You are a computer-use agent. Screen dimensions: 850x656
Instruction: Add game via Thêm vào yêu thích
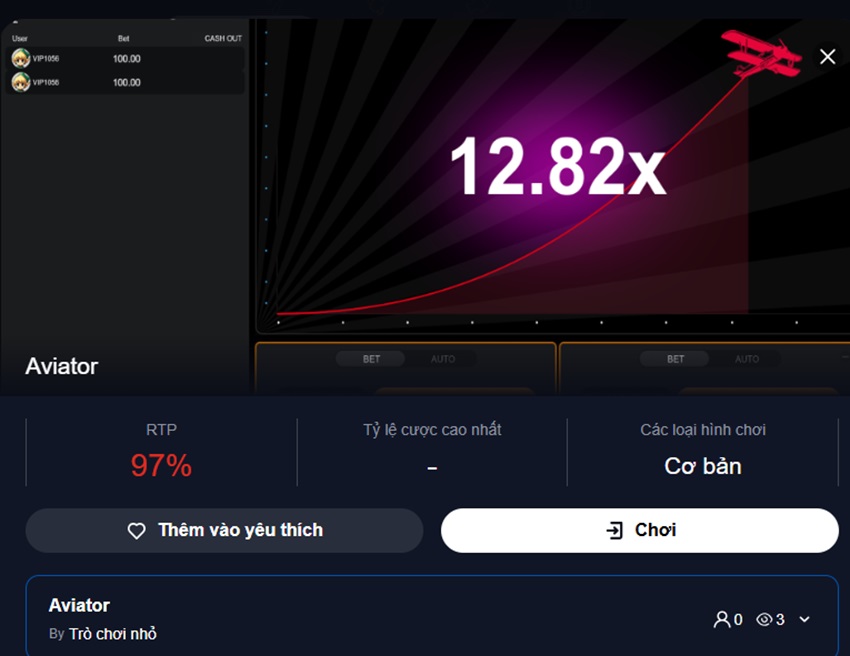click(x=224, y=530)
